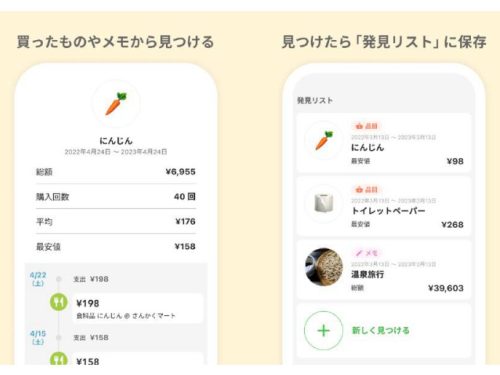Select 新しく見つける link

[x=381, y=330]
